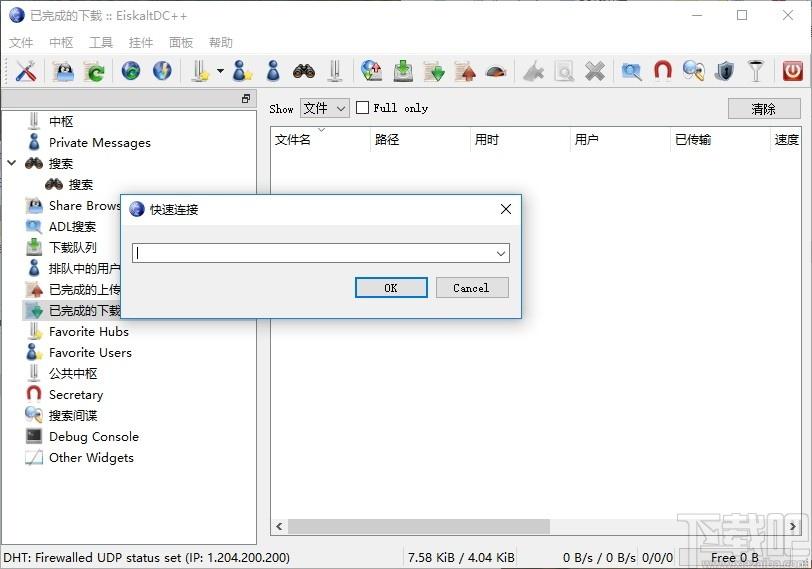Open the 工具 menu

coord(100,42)
